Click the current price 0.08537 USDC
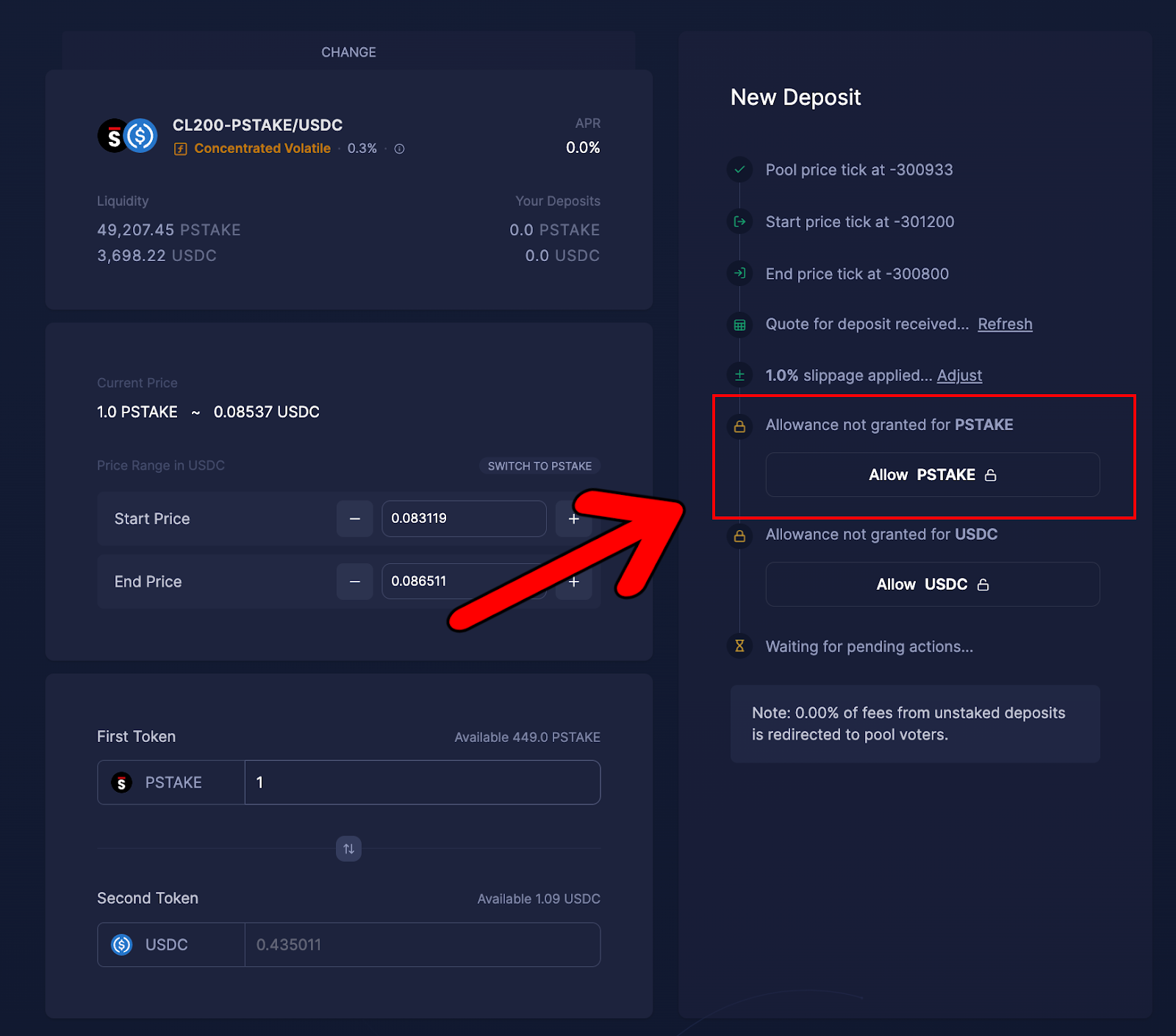1176x1036 pixels. tap(266, 412)
